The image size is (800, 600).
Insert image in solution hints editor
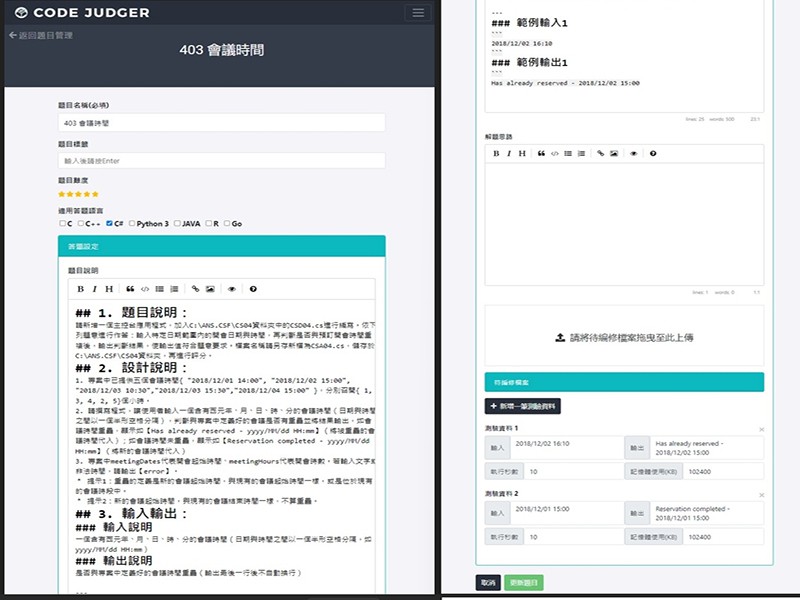tap(614, 153)
